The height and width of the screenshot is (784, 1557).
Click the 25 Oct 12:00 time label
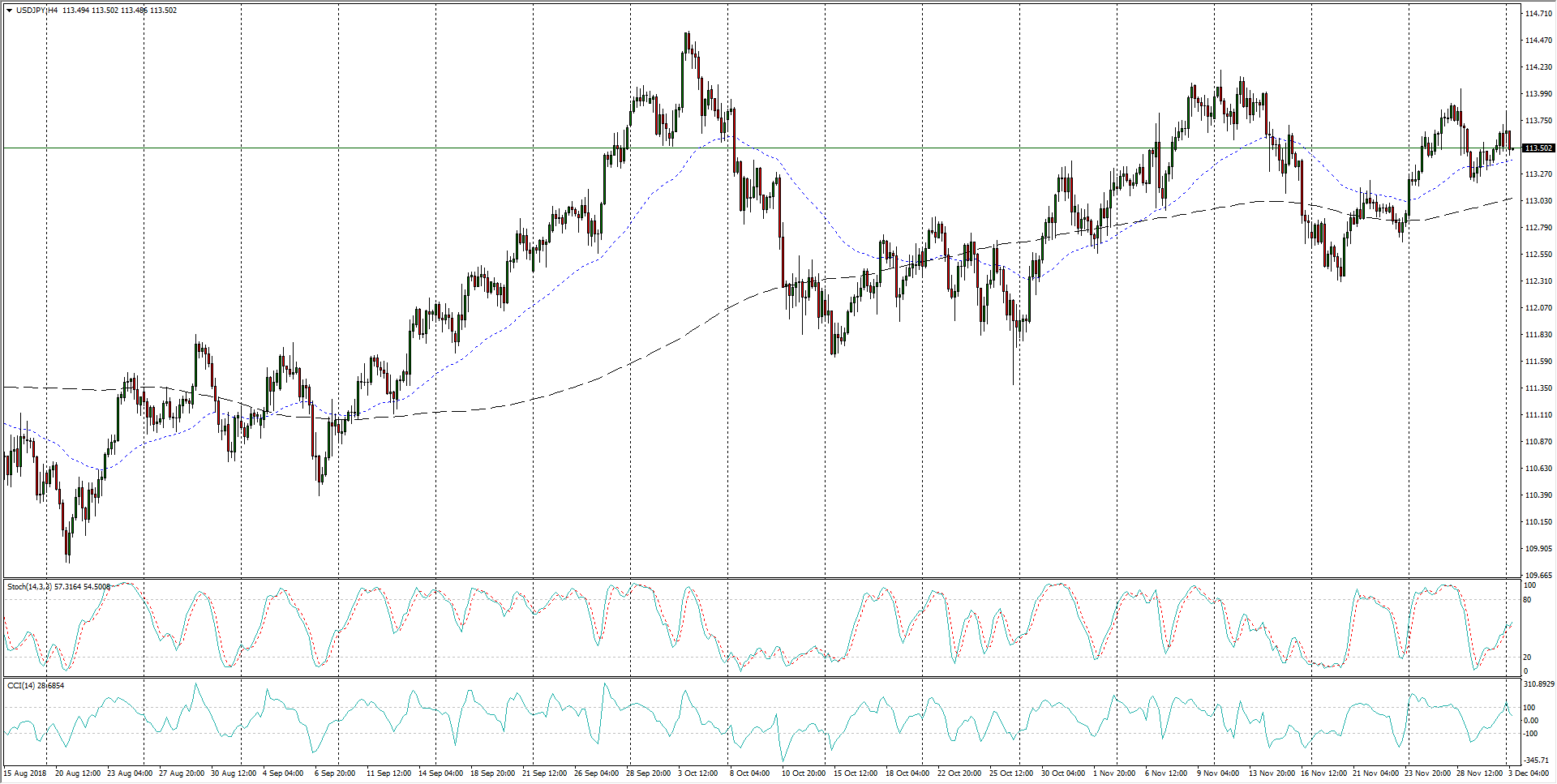[x=1011, y=773]
